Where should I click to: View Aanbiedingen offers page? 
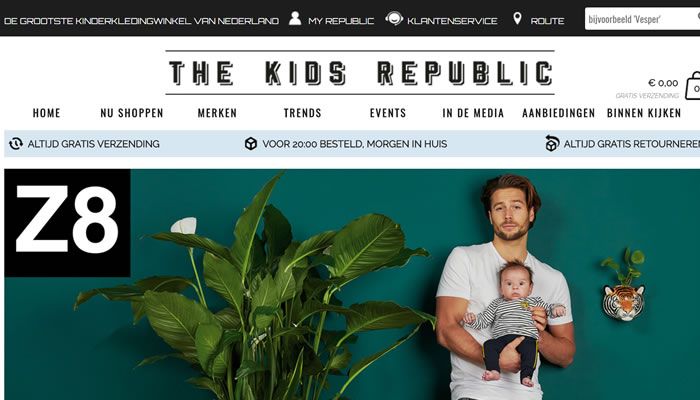point(558,113)
